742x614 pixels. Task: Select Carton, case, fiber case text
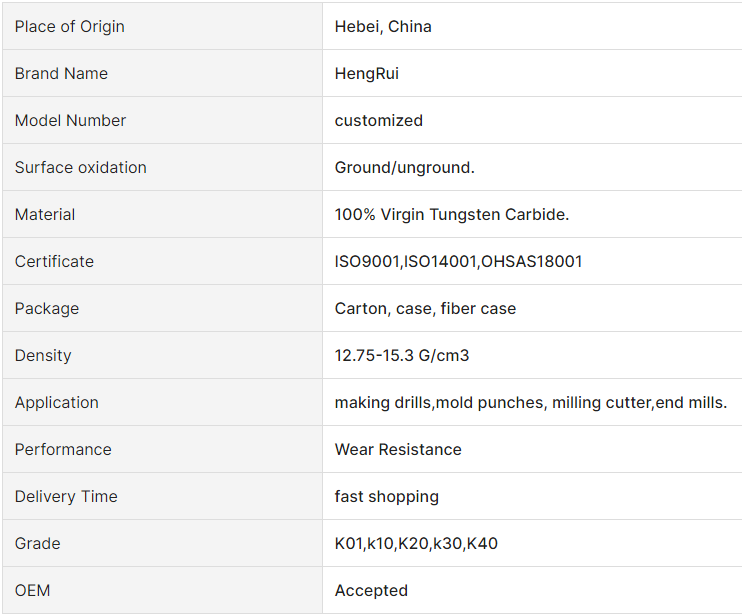point(425,308)
